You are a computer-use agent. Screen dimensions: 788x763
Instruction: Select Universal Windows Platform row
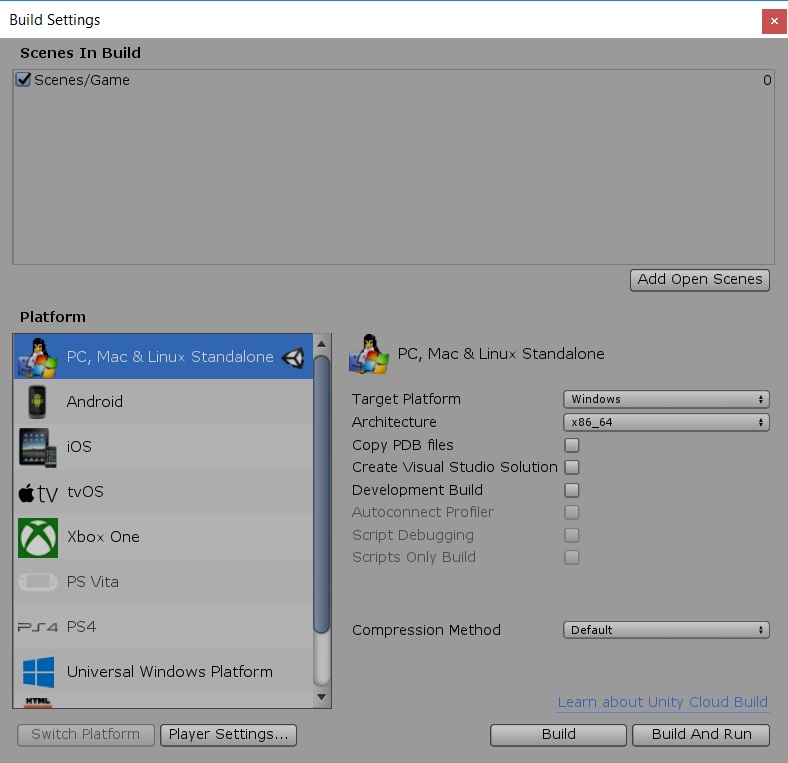tap(163, 672)
